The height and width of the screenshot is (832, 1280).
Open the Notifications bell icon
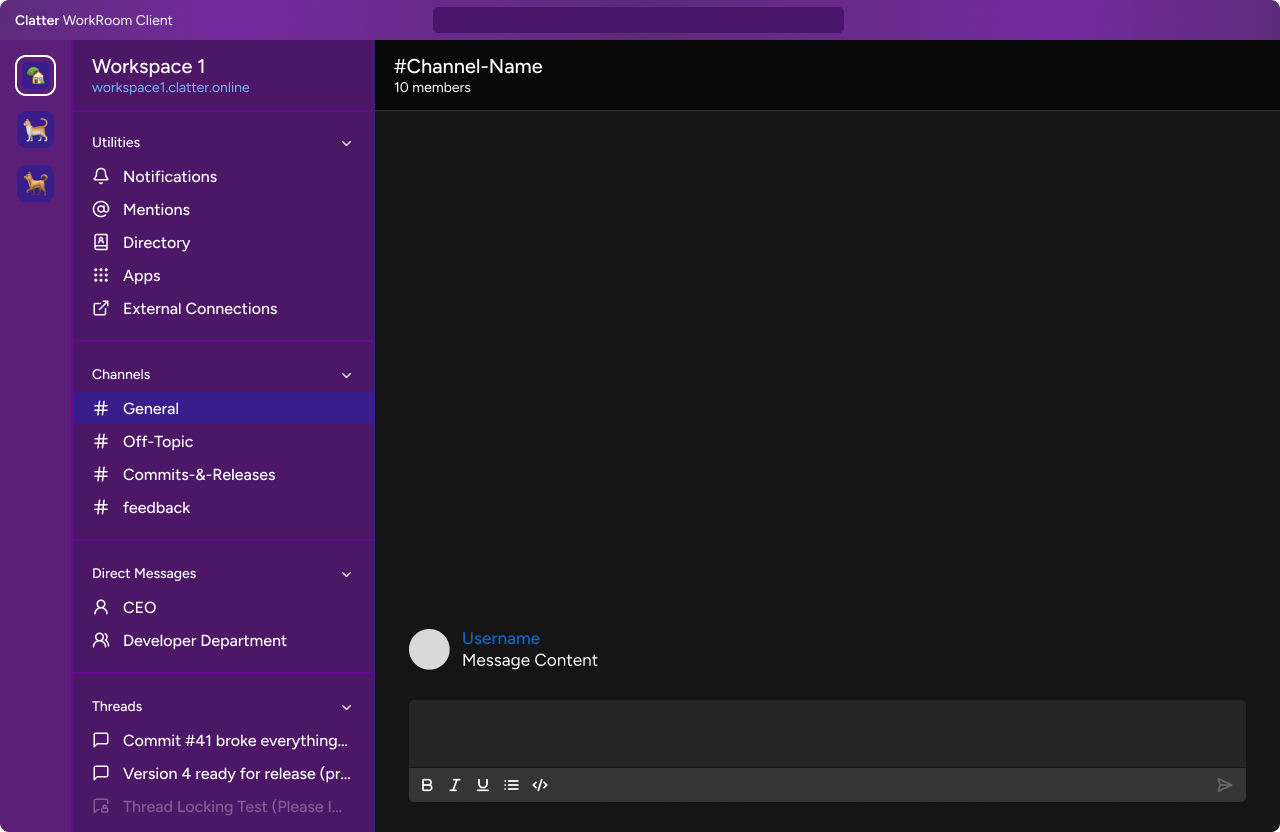pyautogui.click(x=100, y=176)
